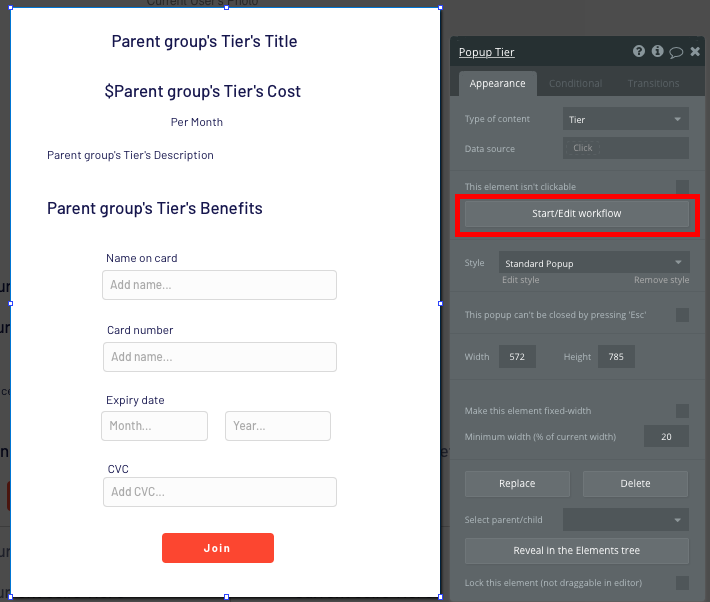The width and height of the screenshot is (710, 602).
Task: Expand the Standard Popup style dropdown
Action: pyautogui.click(x=594, y=263)
